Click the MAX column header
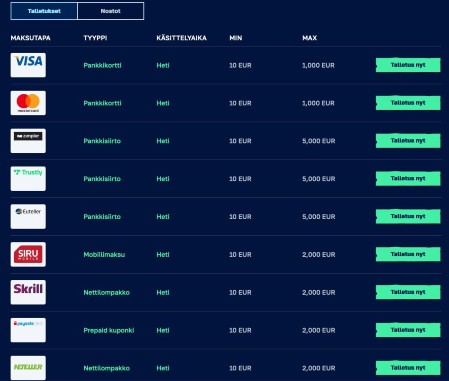 coord(310,38)
